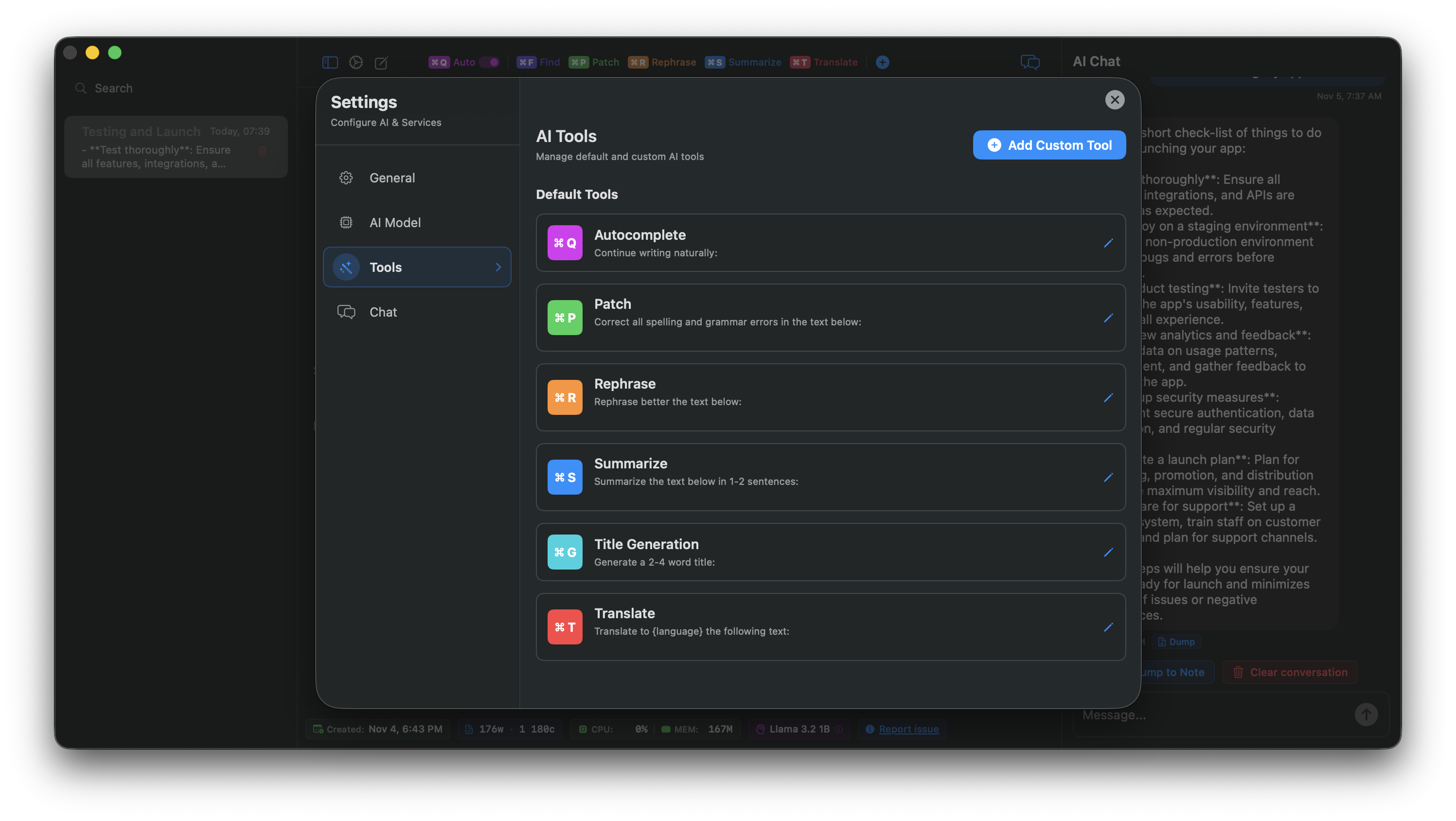Open the settings gear icon

(356, 62)
